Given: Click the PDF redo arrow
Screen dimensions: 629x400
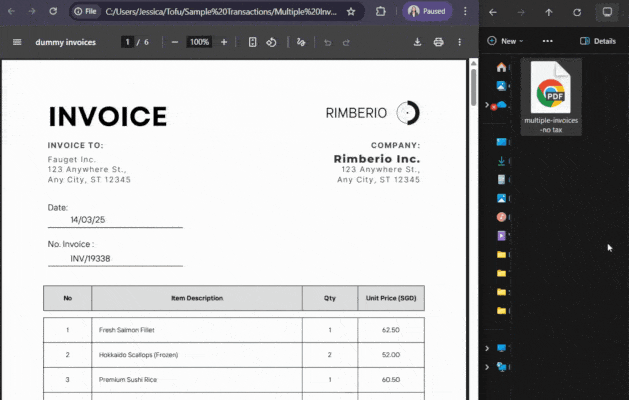Looking at the screenshot, I should [x=346, y=42].
